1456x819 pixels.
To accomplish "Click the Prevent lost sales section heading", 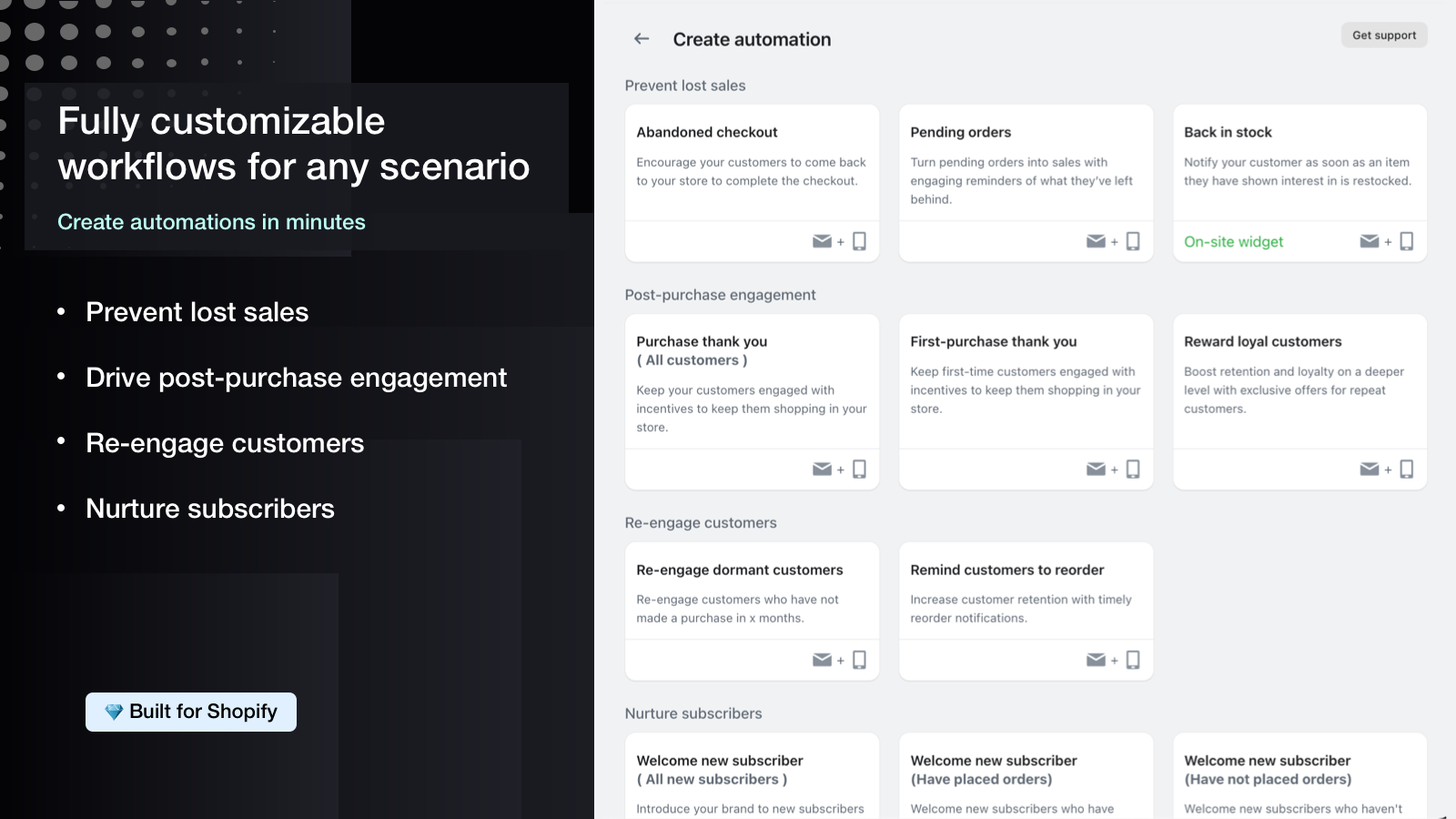I will coord(685,86).
